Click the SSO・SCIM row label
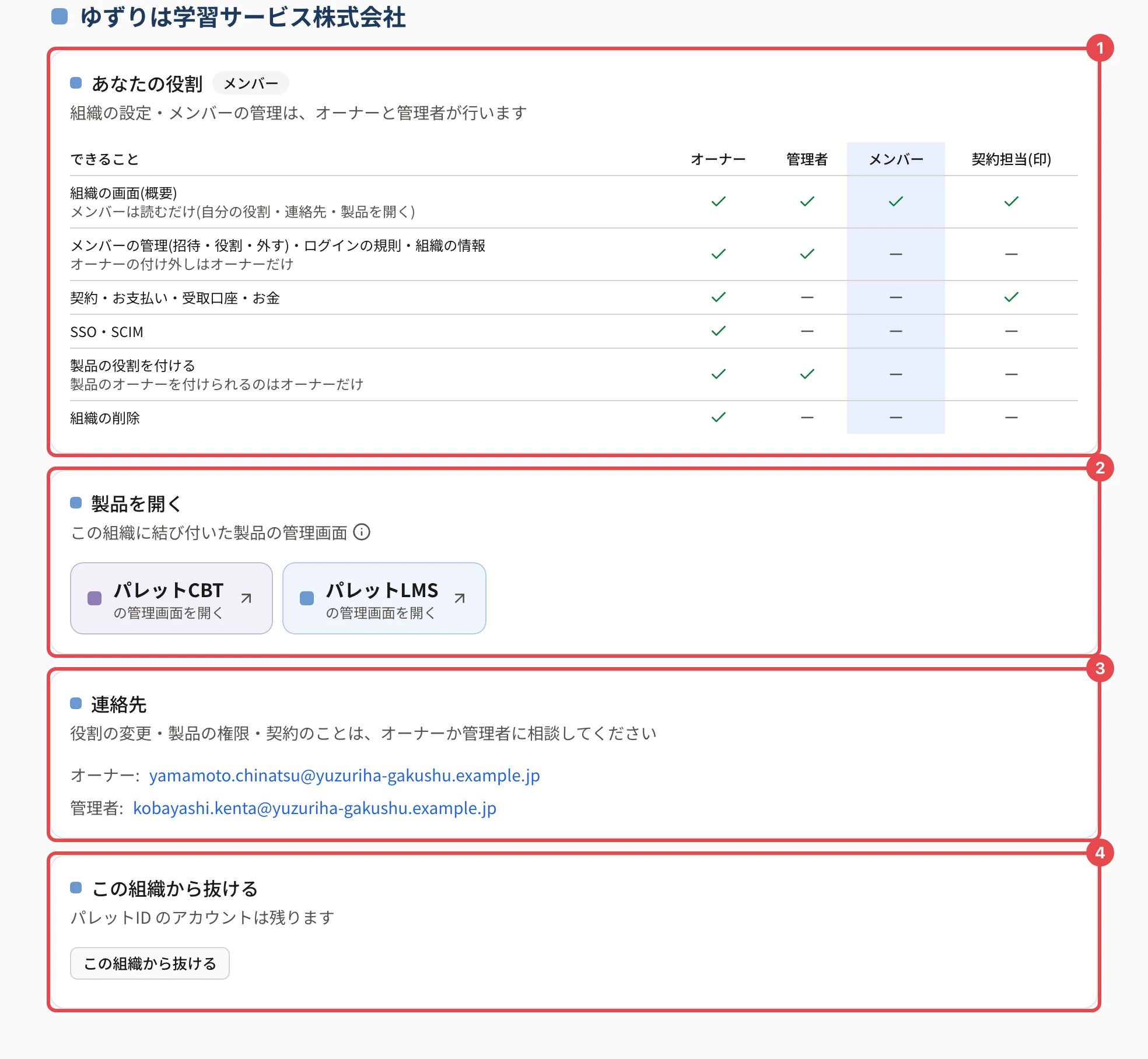This screenshot has height=1059, width=1148. click(x=107, y=332)
